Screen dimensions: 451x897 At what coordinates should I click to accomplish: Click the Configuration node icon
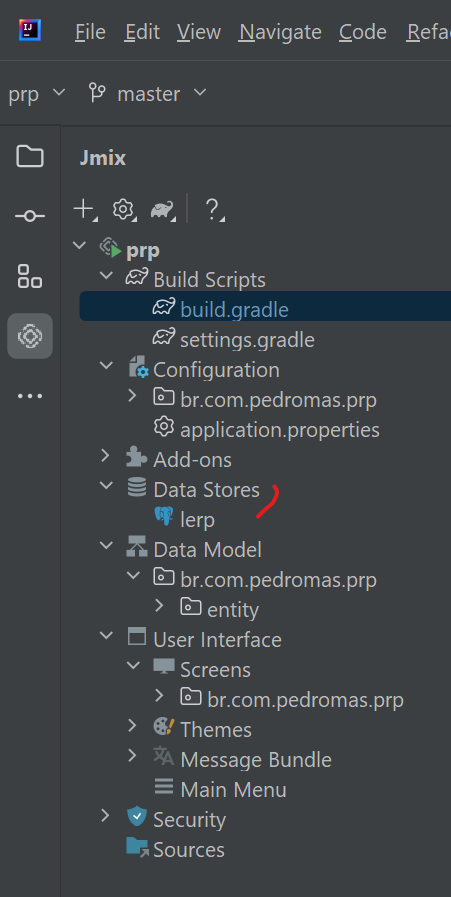click(137, 368)
